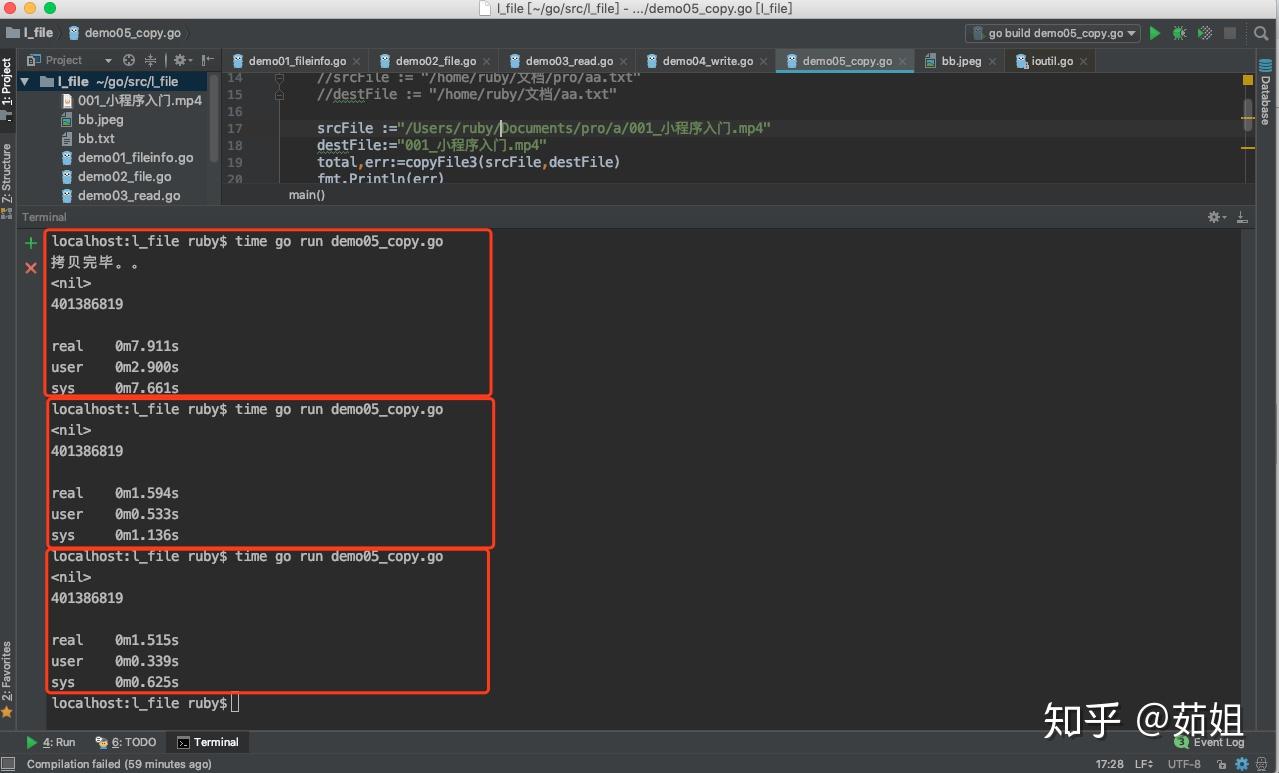Collapse the l_file project folder
The height and width of the screenshot is (773, 1279).
click(24, 82)
